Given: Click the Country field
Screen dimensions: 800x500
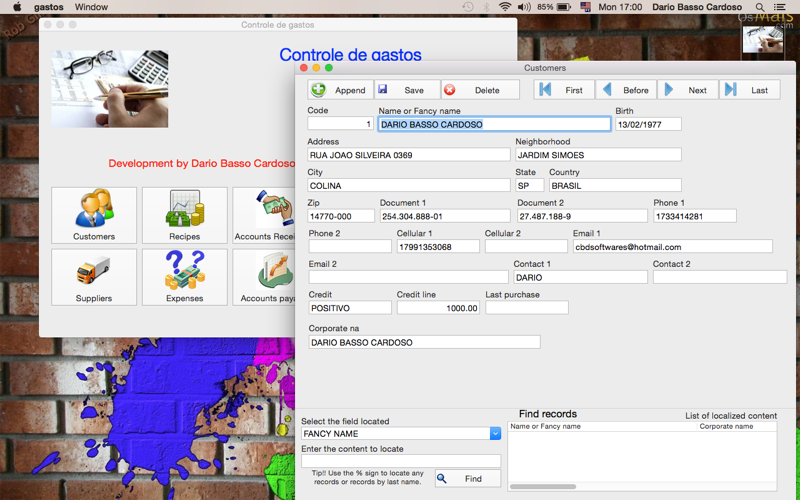Looking at the screenshot, I should pyautogui.click(x=615, y=185).
